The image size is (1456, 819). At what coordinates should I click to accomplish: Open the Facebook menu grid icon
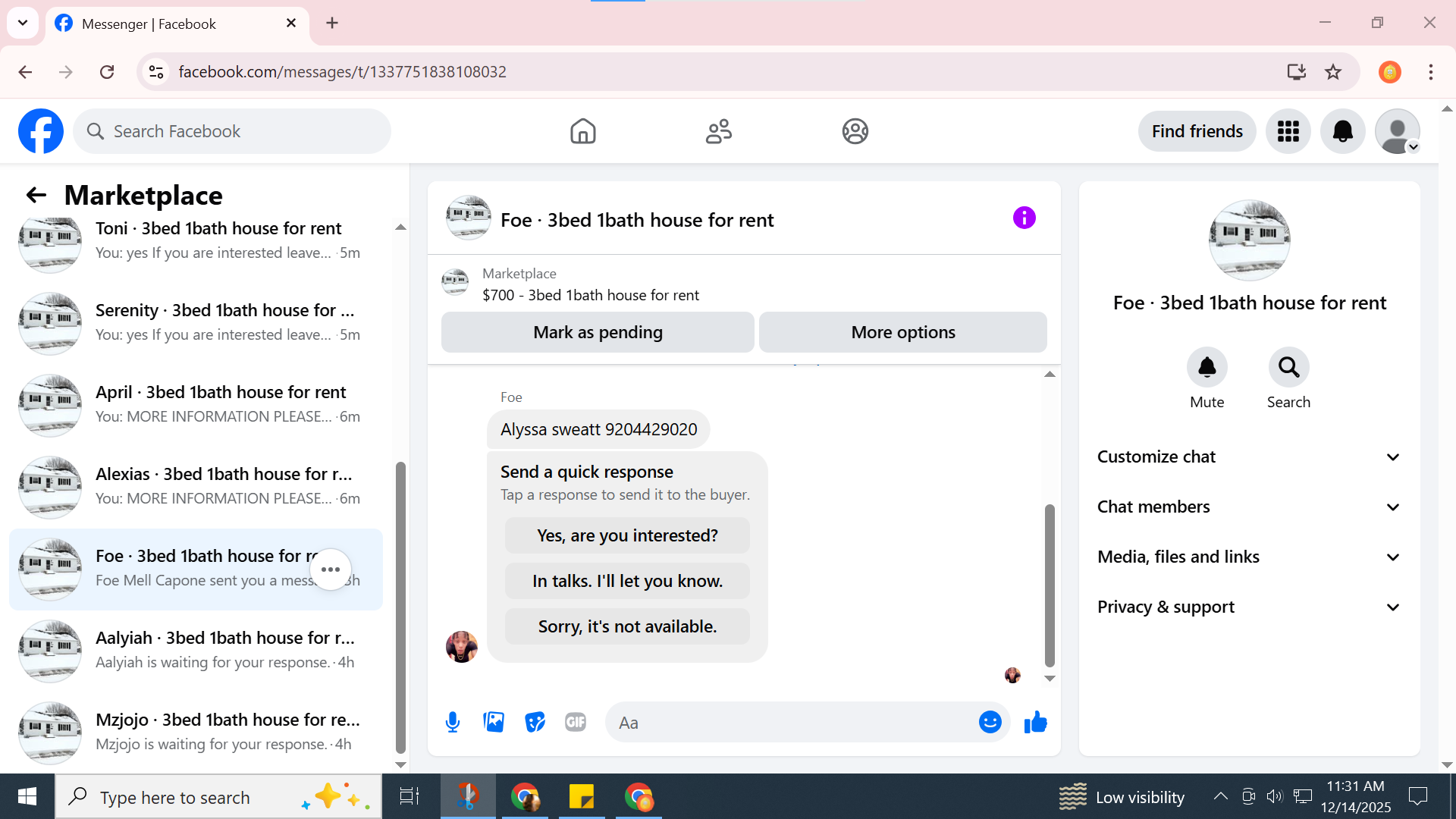[x=1288, y=131]
